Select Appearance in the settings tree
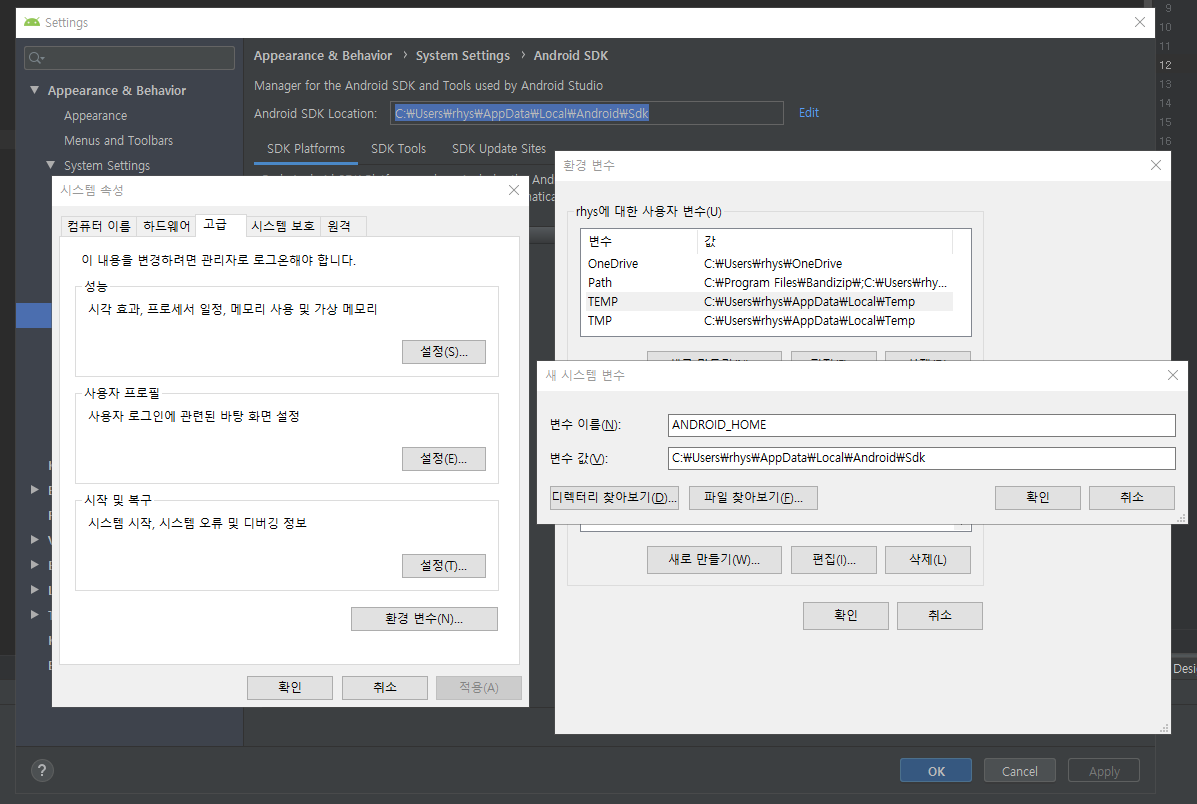 pyautogui.click(x=95, y=115)
